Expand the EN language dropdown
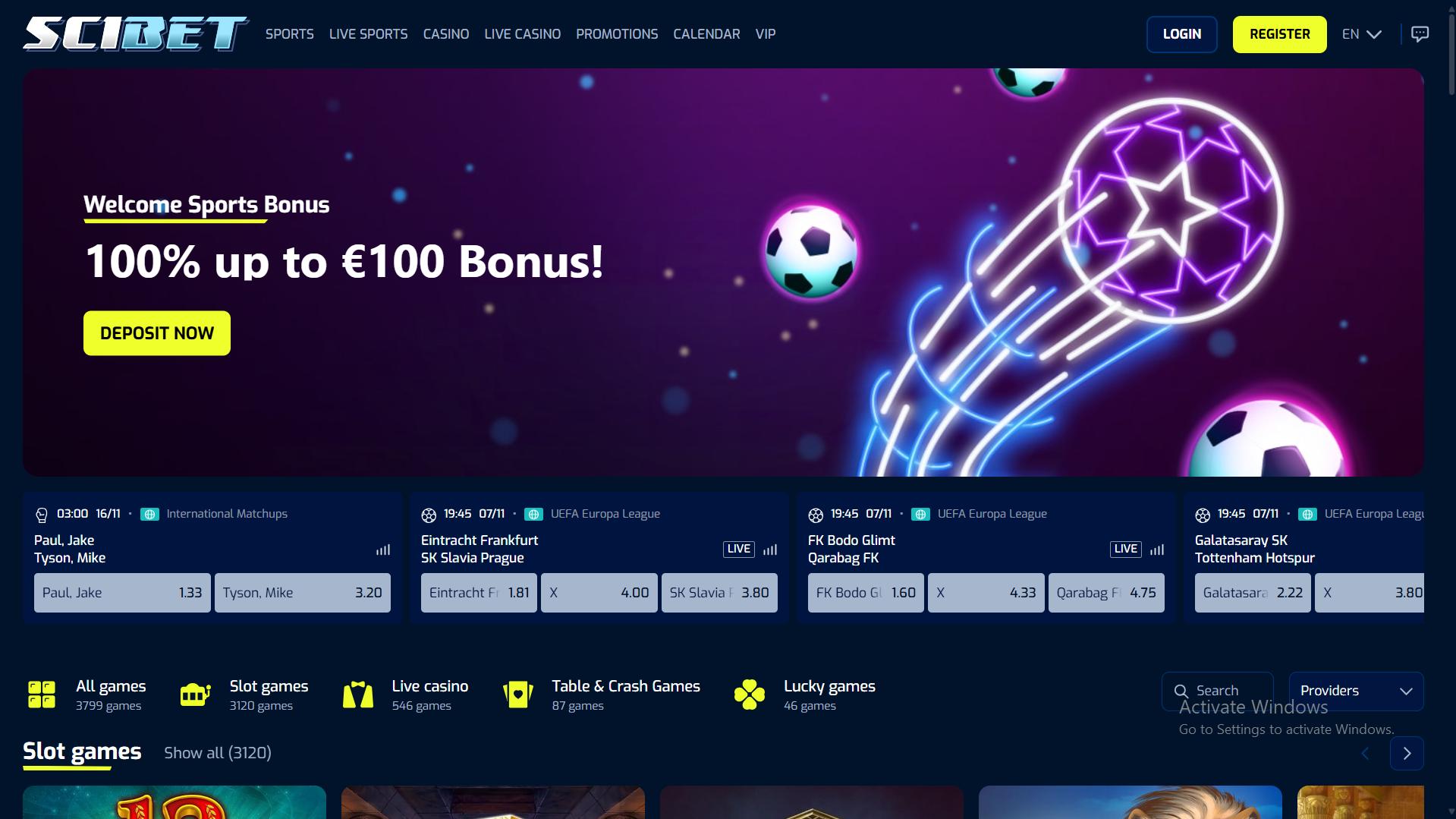Viewport: 1456px width, 819px height. pyautogui.click(x=1362, y=34)
